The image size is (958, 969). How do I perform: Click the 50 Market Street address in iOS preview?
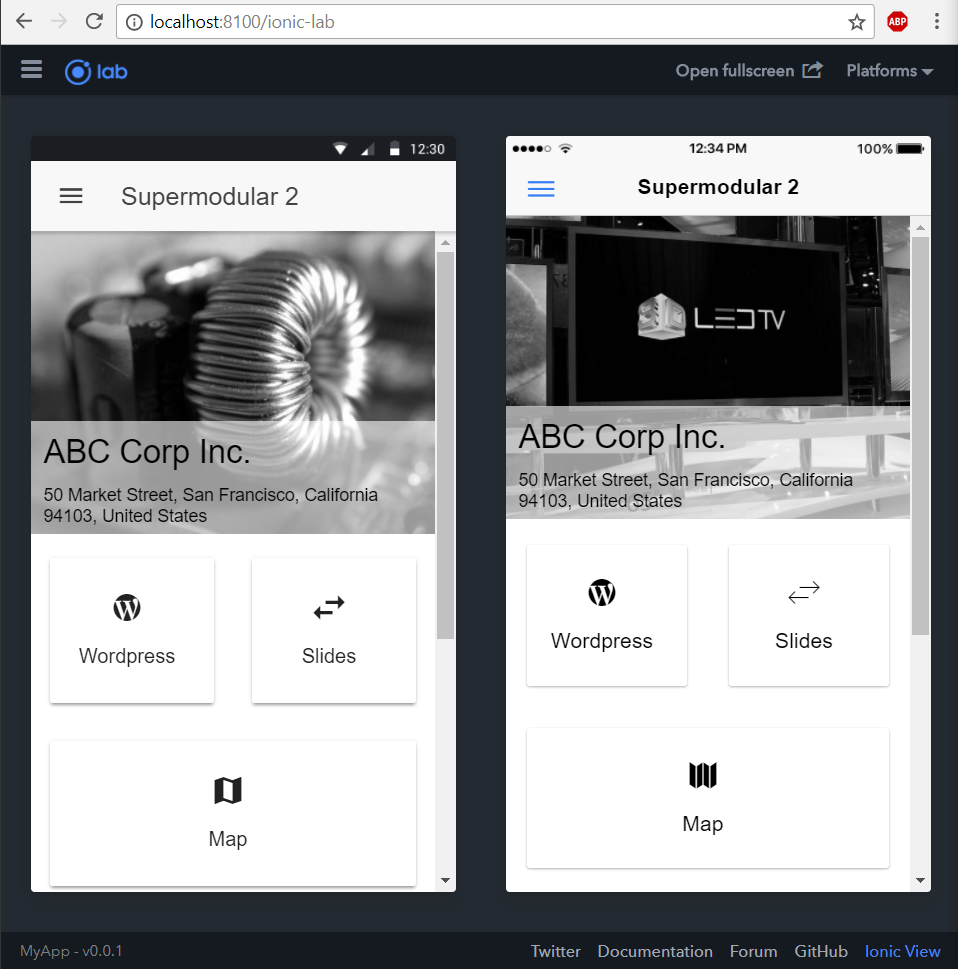tap(685, 490)
